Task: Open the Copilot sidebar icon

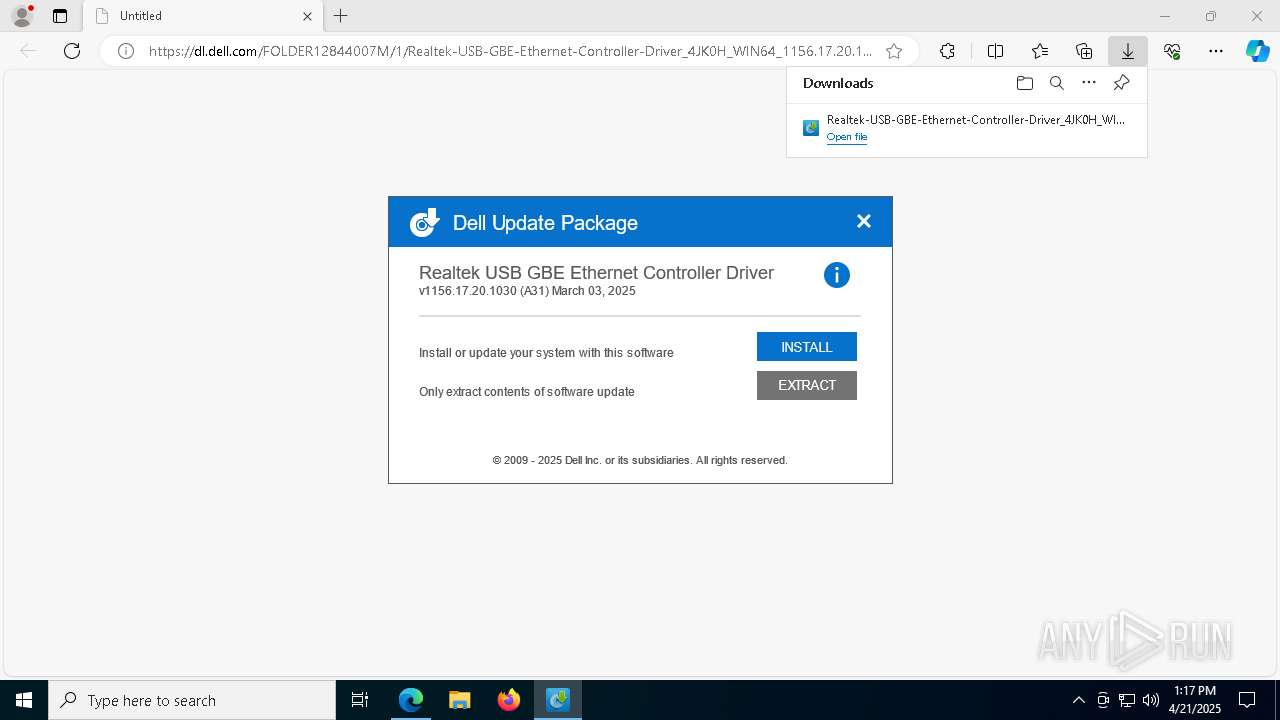Action: pos(1257,51)
